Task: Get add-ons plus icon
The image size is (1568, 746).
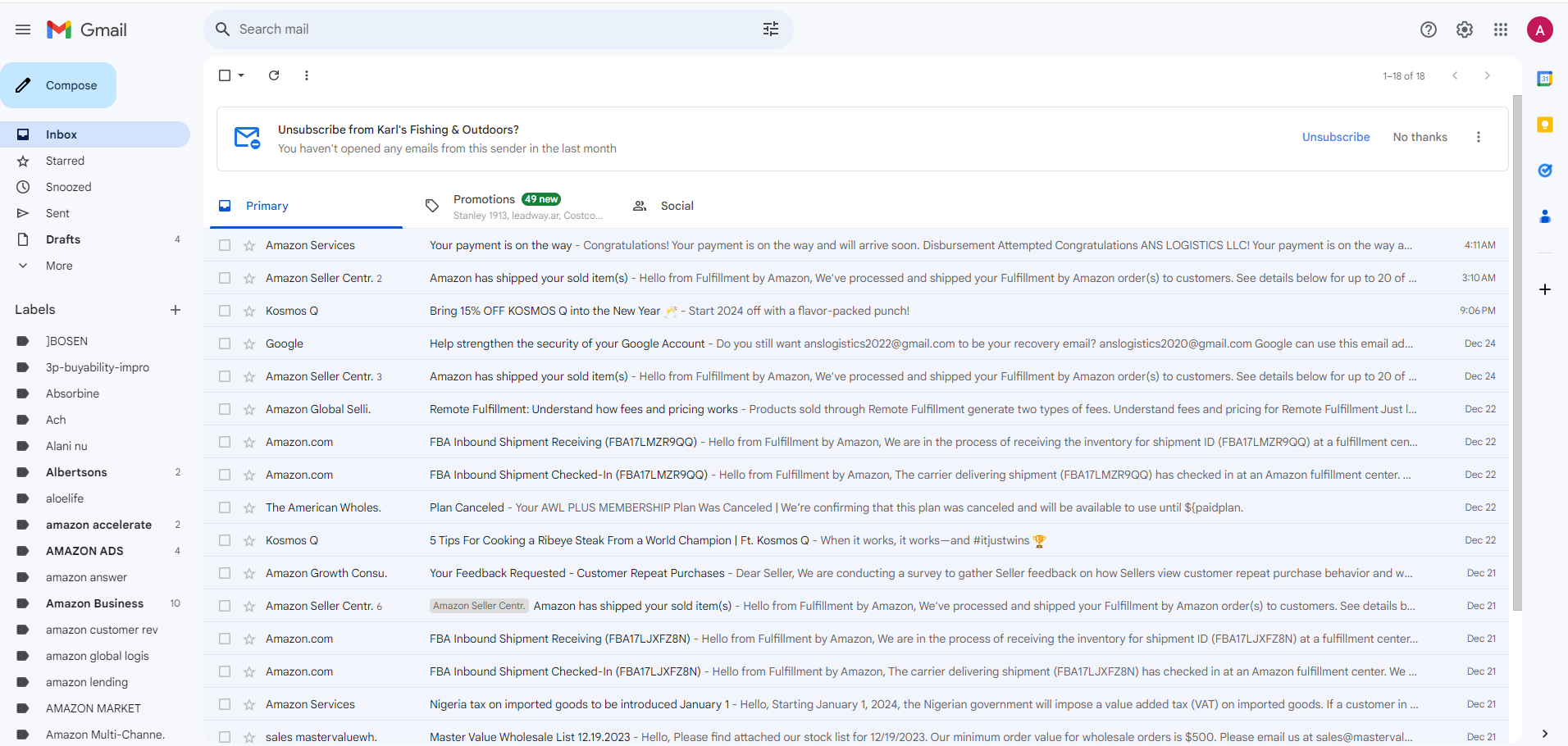Action: coord(1545,289)
